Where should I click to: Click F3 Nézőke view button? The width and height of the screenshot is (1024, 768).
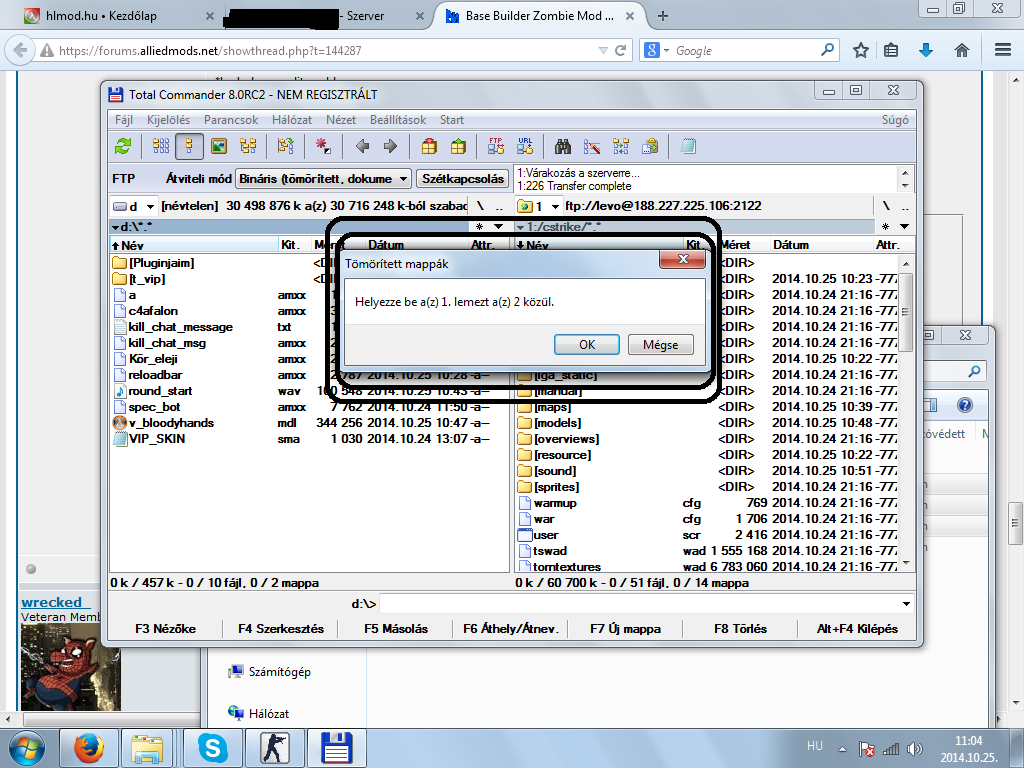(x=165, y=629)
